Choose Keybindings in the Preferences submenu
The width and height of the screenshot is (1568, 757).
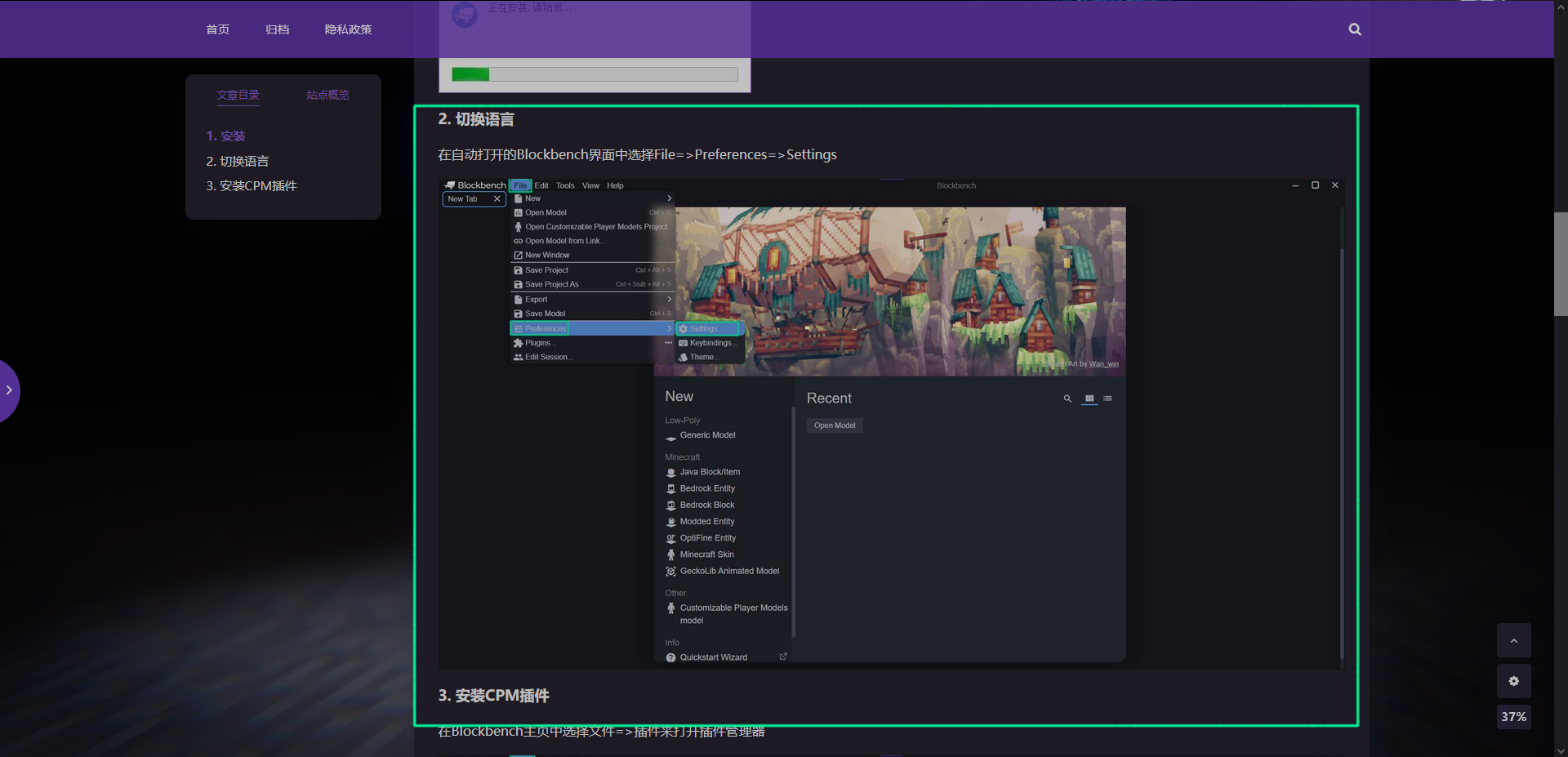[x=710, y=343]
